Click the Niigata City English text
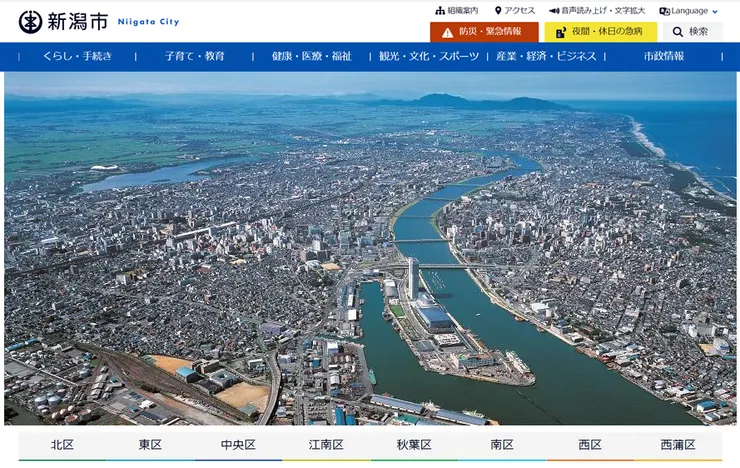740x468 pixels. (x=148, y=22)
